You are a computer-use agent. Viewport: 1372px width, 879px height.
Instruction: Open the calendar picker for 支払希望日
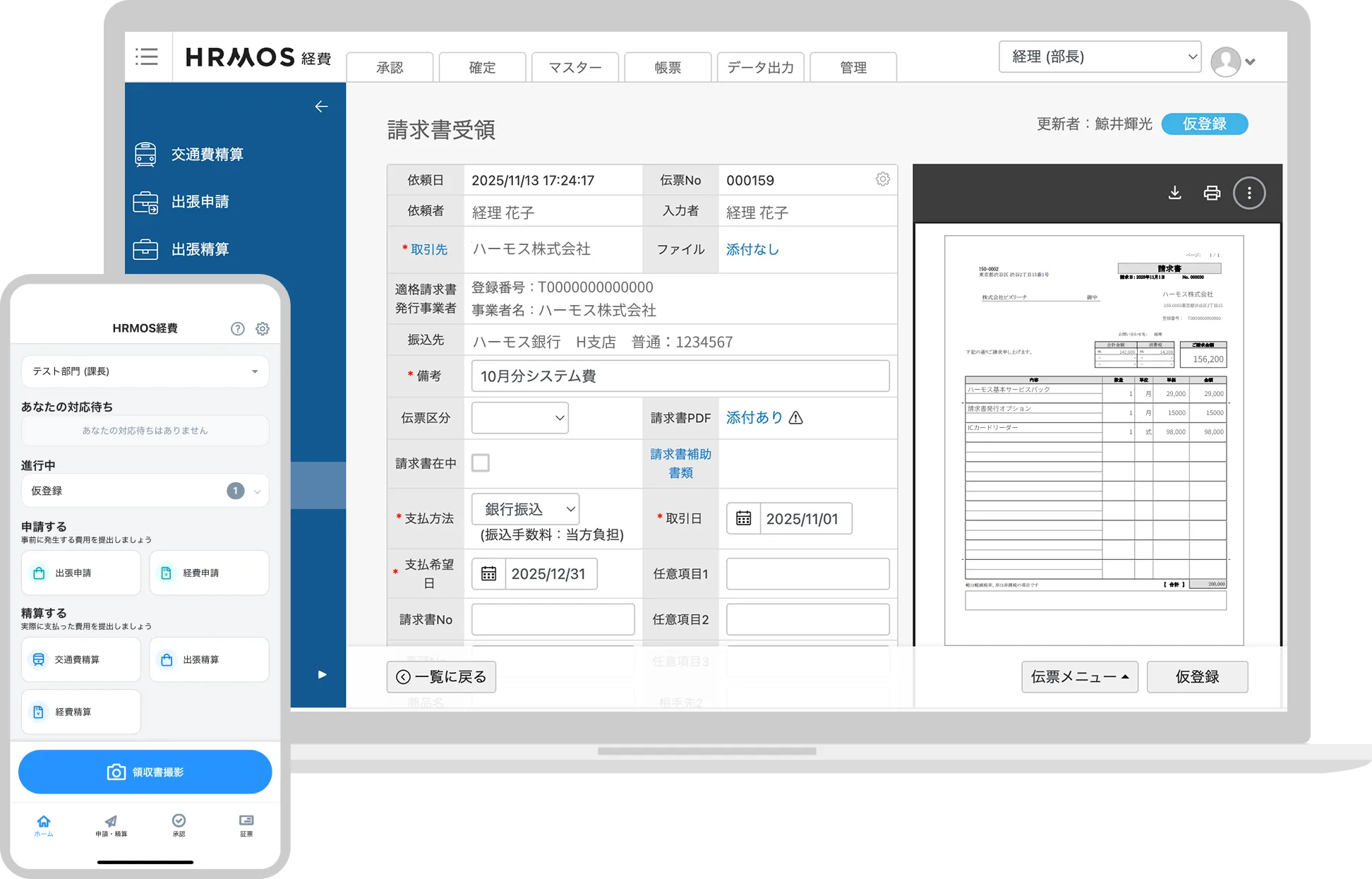coord(488,573)
